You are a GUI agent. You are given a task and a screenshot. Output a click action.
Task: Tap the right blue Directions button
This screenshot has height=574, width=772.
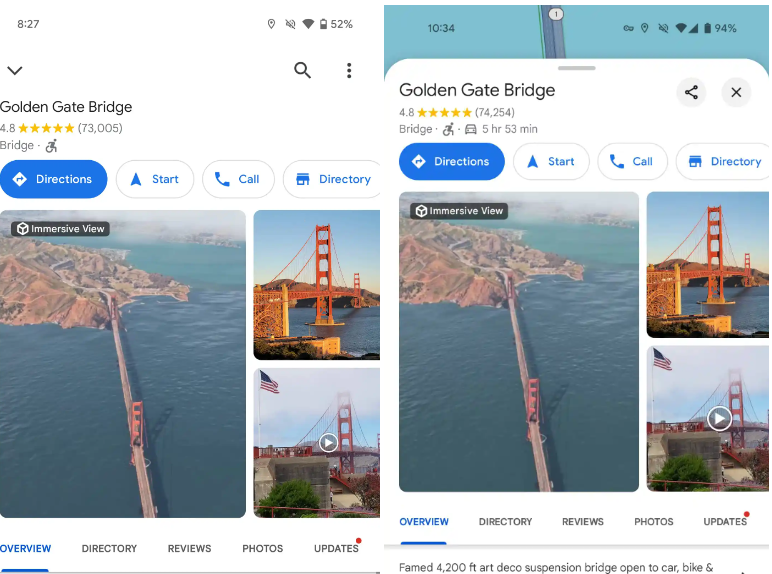coord(451,161)
